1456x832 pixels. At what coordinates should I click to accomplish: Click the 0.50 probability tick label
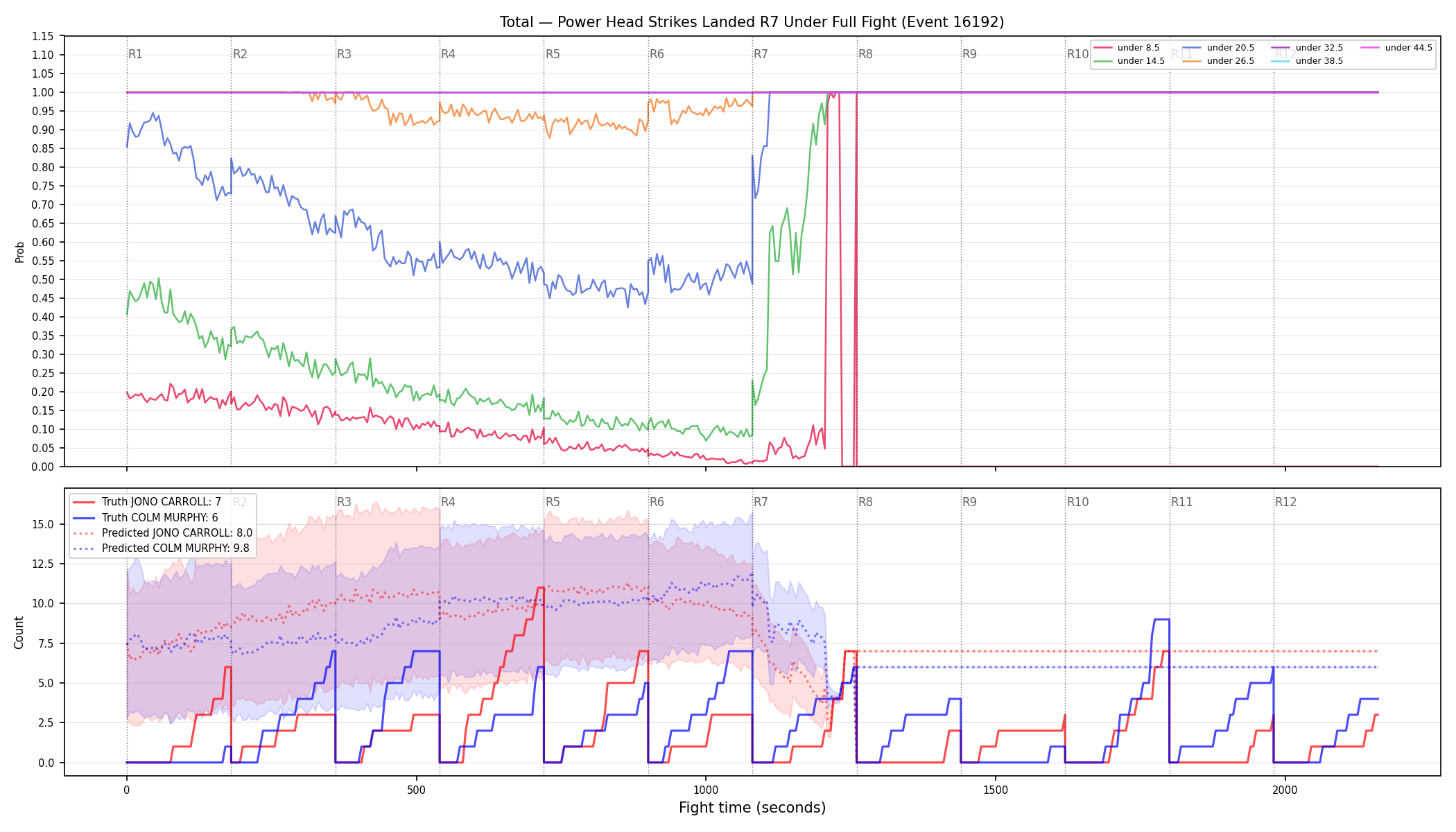tap(43, 279)
